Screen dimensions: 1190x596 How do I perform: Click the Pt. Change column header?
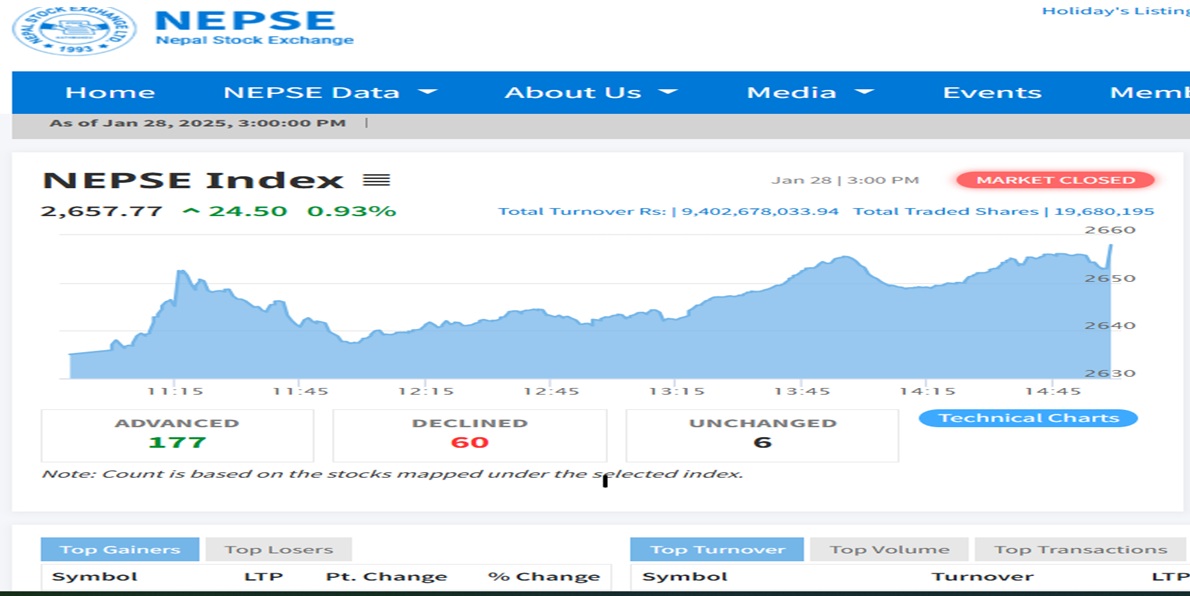point(386,577)
